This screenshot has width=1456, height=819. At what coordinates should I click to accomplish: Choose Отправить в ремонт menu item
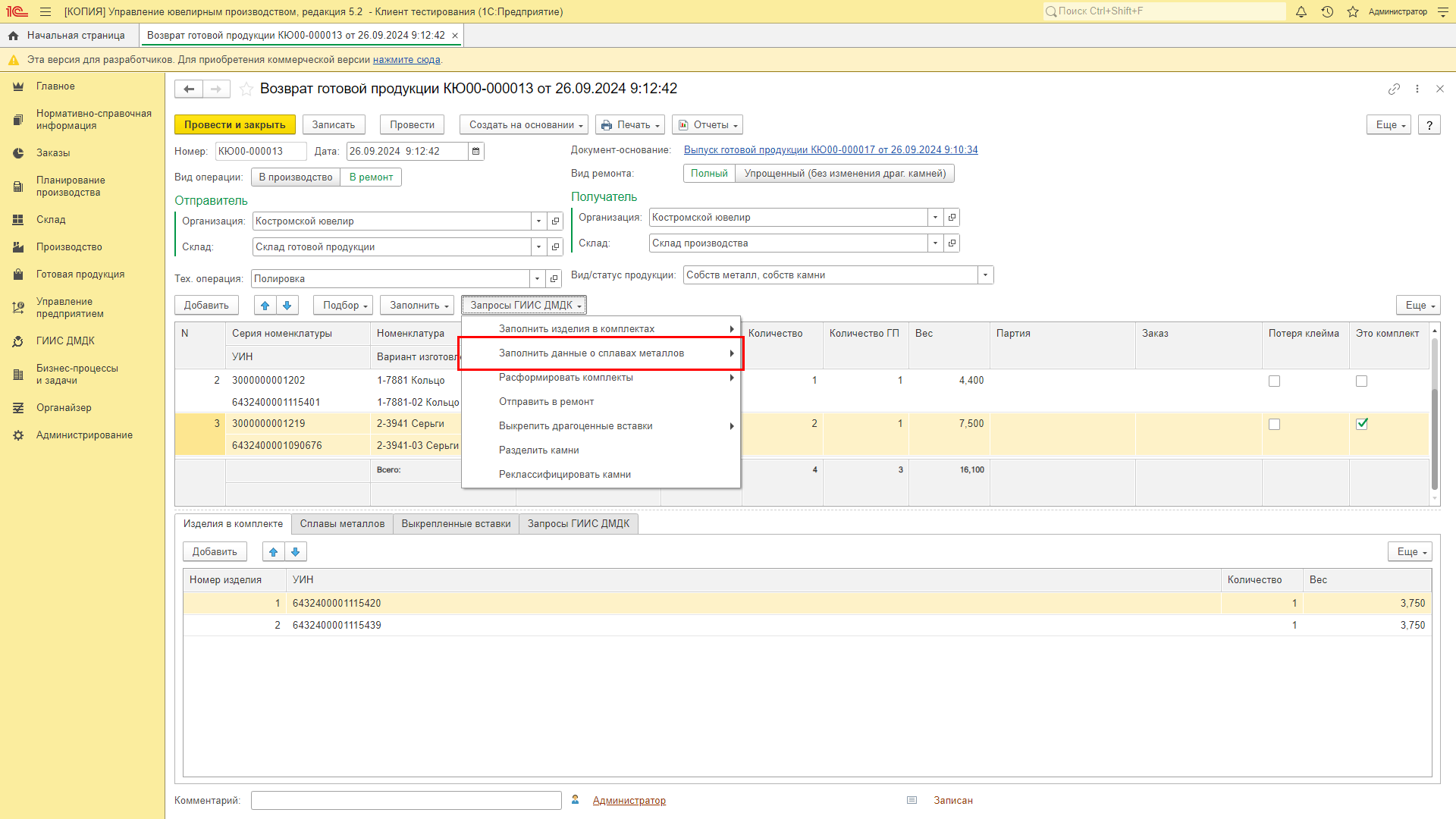[x=601, y=402]
